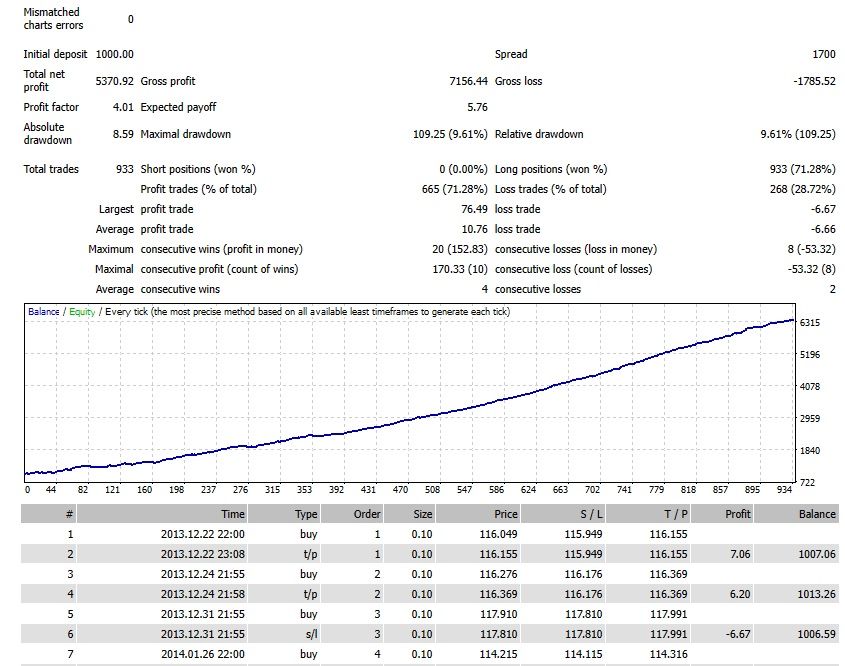This screenshot has width=845, height=666.
Task: Click Mismatched charts errors label
Action: [53, 19]
